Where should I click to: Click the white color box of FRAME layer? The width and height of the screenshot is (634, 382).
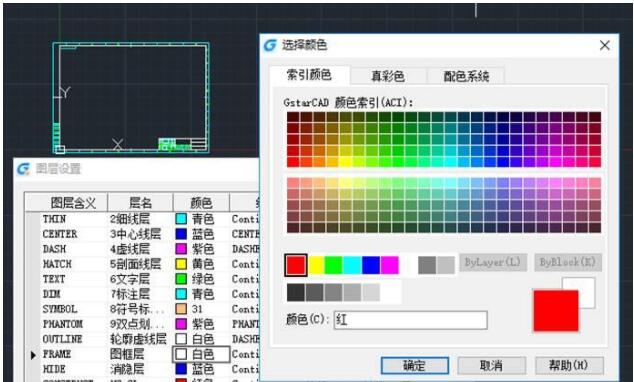pyautogui.click(x=181, y=354)
